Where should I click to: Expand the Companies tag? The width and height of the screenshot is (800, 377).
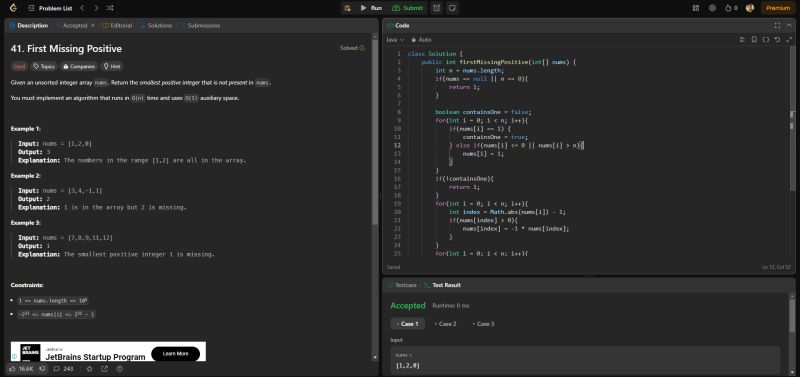(x=79, y=66)
